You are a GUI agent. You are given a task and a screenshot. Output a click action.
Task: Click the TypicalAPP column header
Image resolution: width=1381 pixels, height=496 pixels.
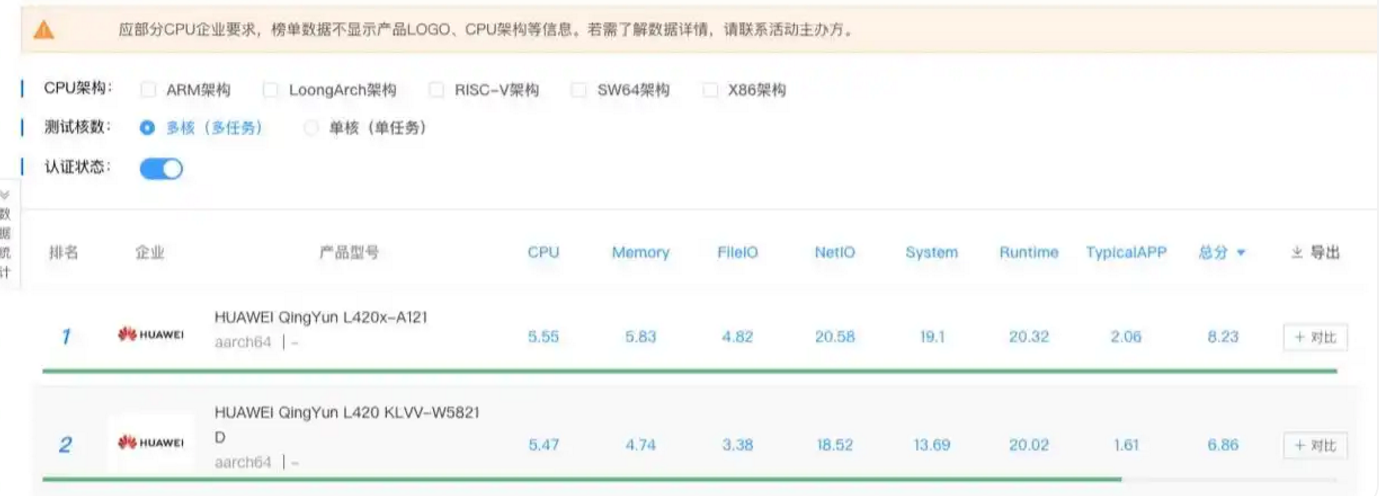(x=1126, y=253)
